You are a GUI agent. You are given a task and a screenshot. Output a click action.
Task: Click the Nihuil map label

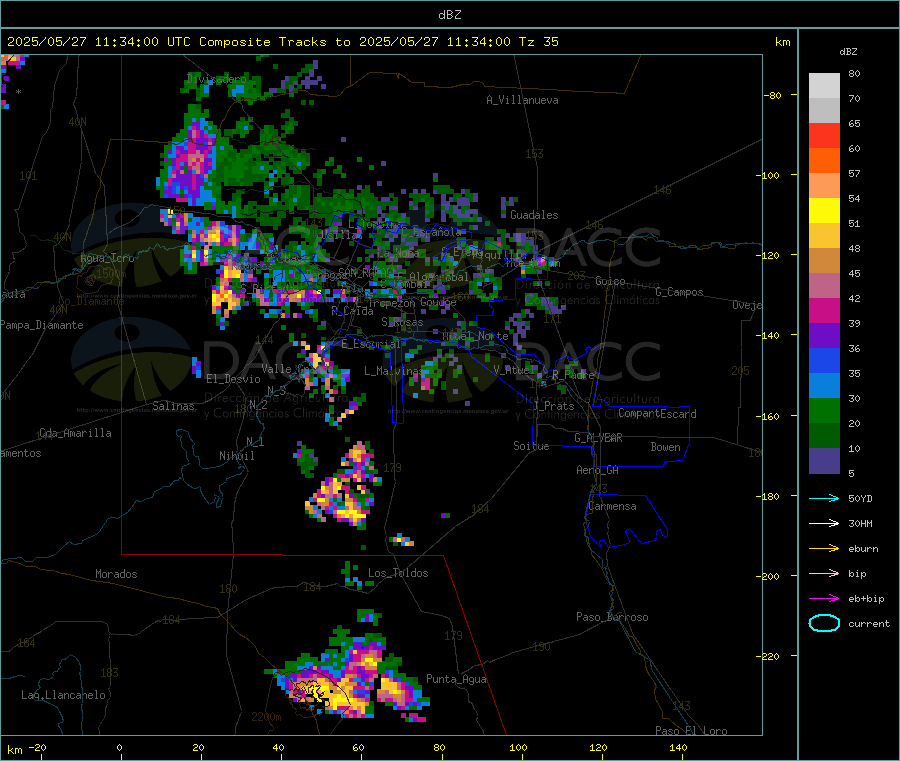236,456
